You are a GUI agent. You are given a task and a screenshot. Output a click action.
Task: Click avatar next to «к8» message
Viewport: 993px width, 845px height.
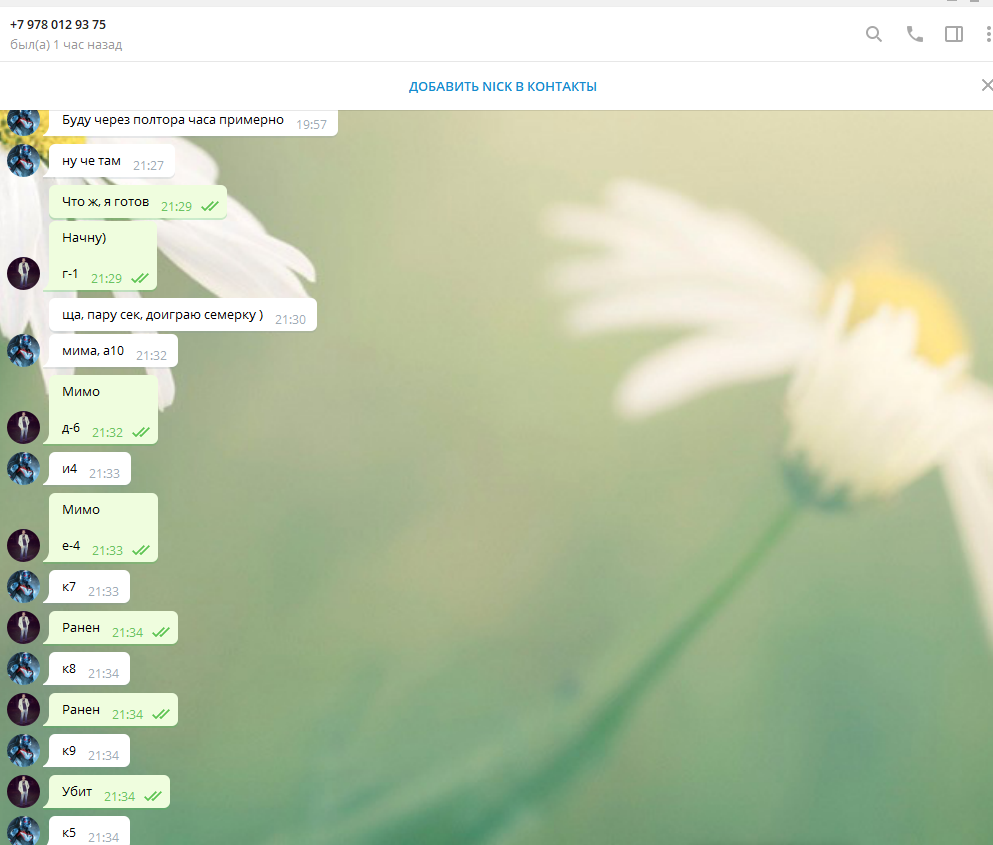click(23, 668)
